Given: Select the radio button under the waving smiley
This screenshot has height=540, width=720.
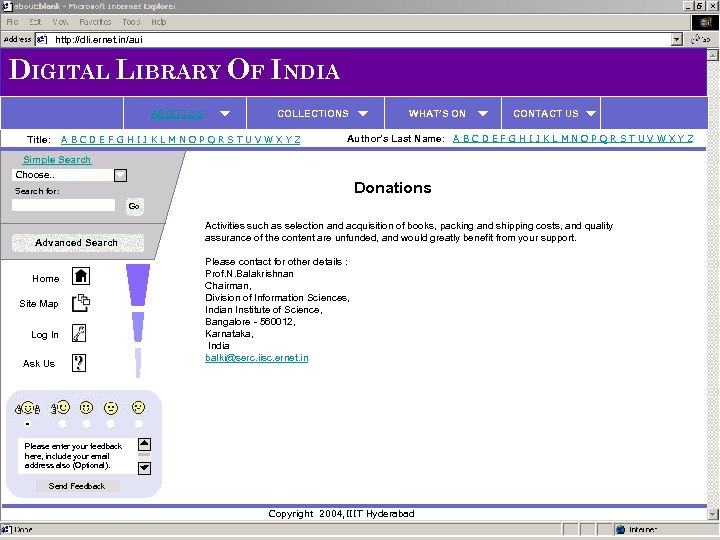Looking at the screenshot, I should click(62, 424).
